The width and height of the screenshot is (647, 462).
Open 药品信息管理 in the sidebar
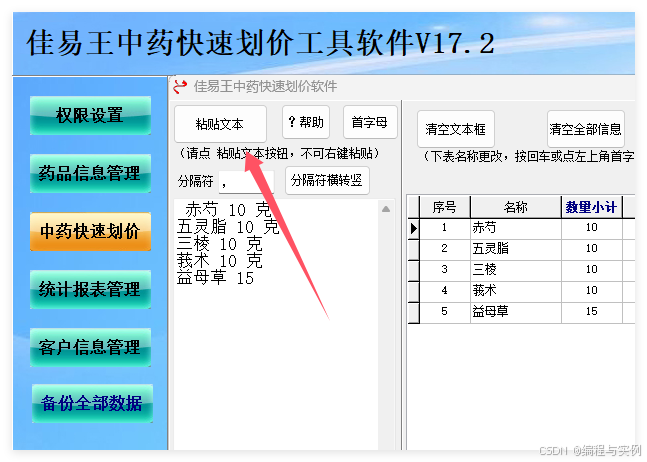[90, 173]
